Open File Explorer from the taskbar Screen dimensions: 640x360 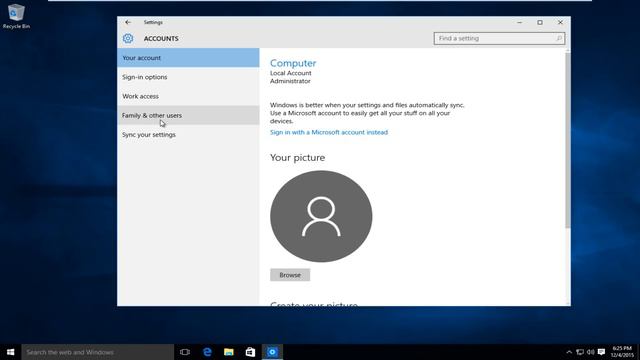click(229, 352)
